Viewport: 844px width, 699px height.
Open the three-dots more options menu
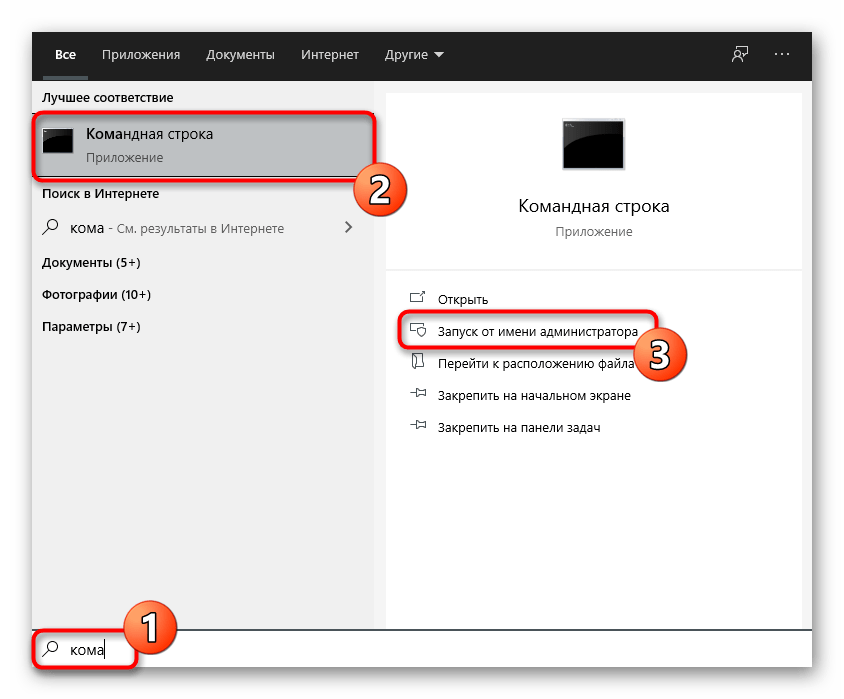coord(782,54)
